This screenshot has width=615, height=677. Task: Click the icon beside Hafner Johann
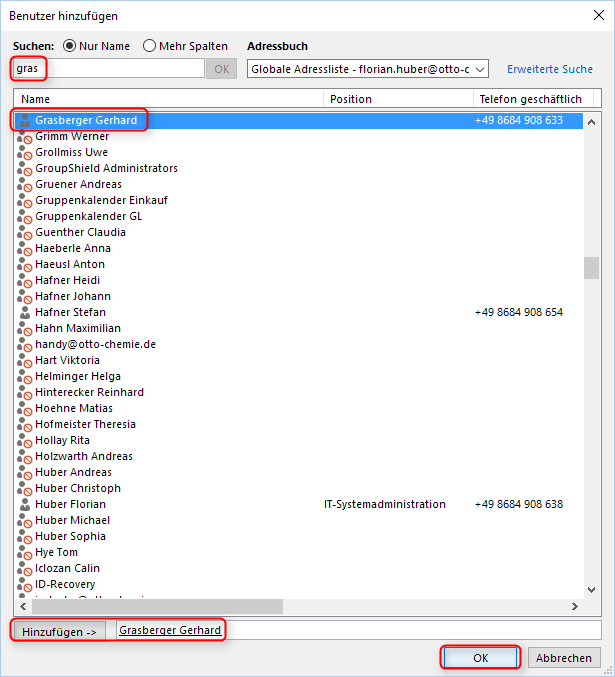[25, 297]
